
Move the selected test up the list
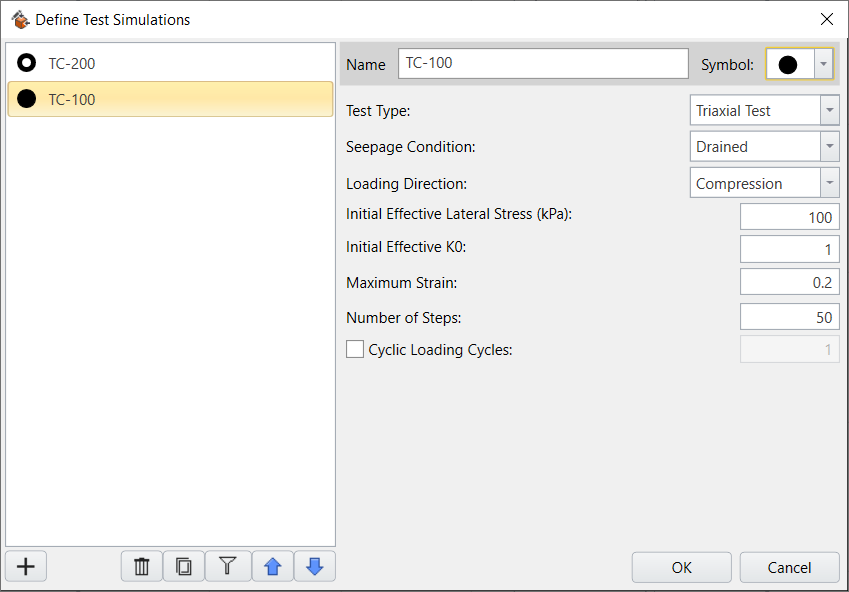click(272, 566)
